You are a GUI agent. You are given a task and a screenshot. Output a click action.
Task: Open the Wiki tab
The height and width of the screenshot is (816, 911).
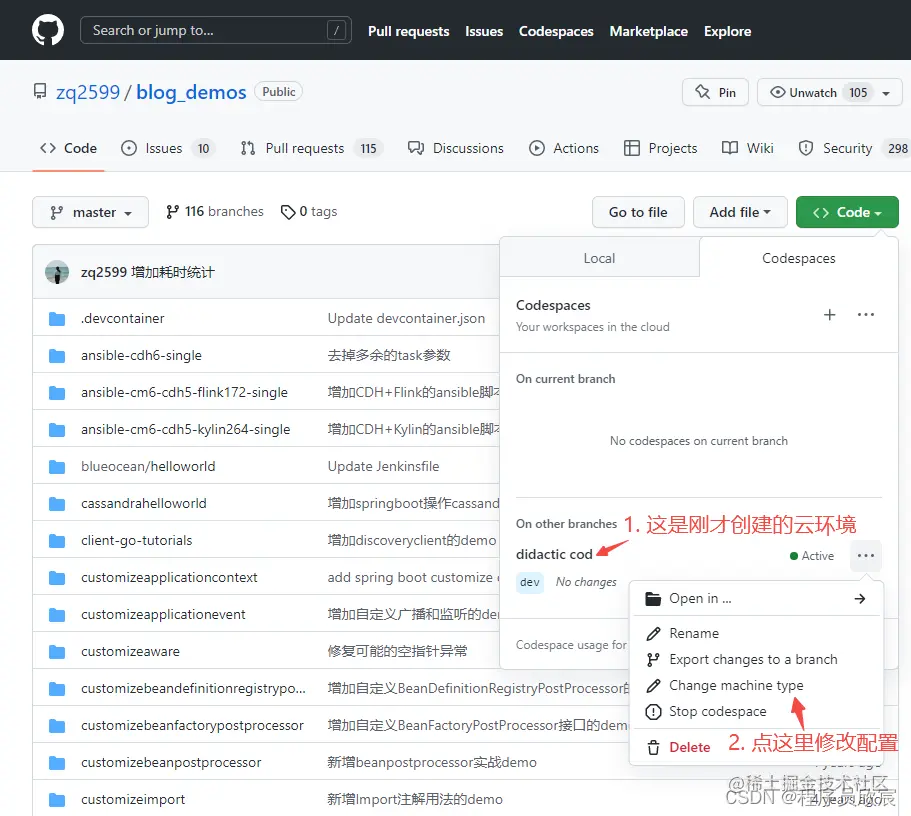click(747, 148)
